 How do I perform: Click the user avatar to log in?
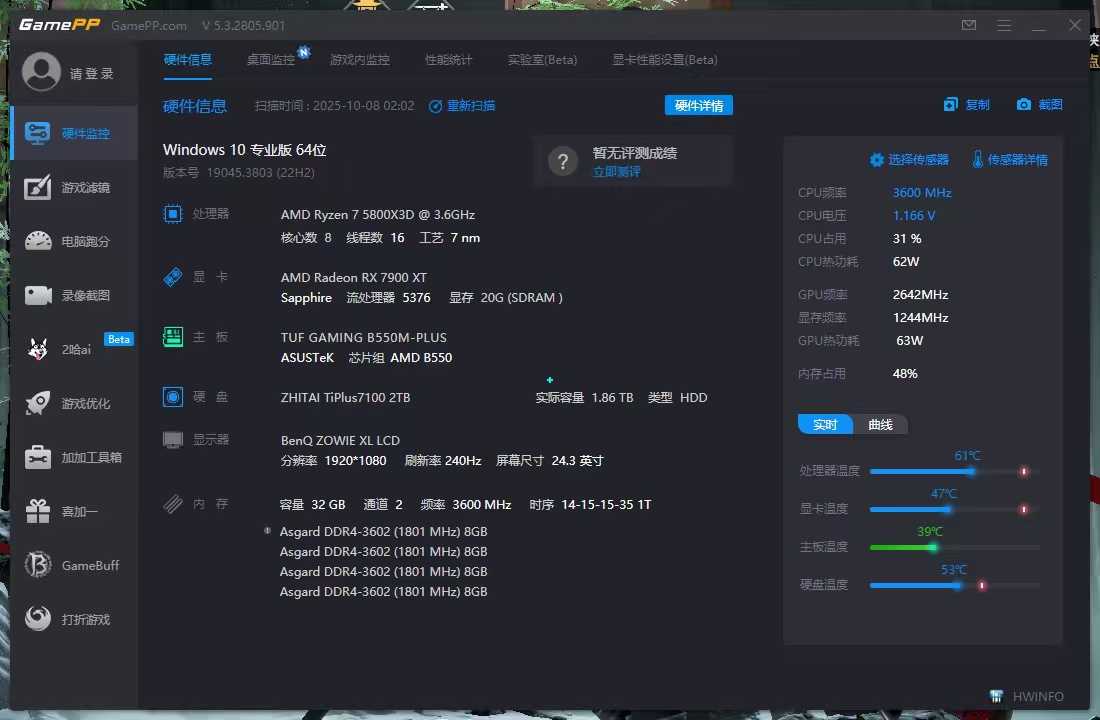click(x=41, y=73)
